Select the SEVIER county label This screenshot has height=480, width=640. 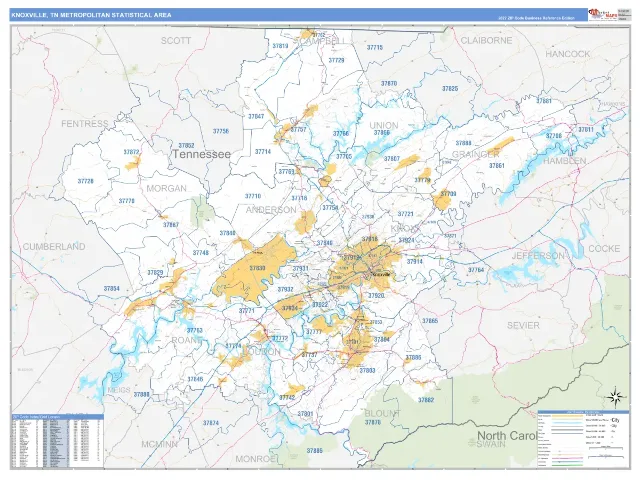(x=523, y=325)
